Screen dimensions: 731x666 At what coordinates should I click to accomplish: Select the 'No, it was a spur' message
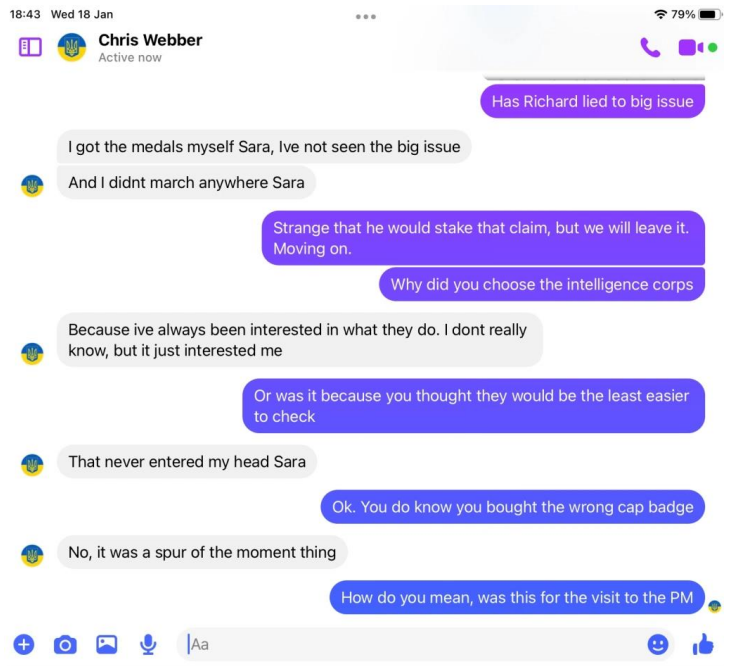[x=202, y=552]
